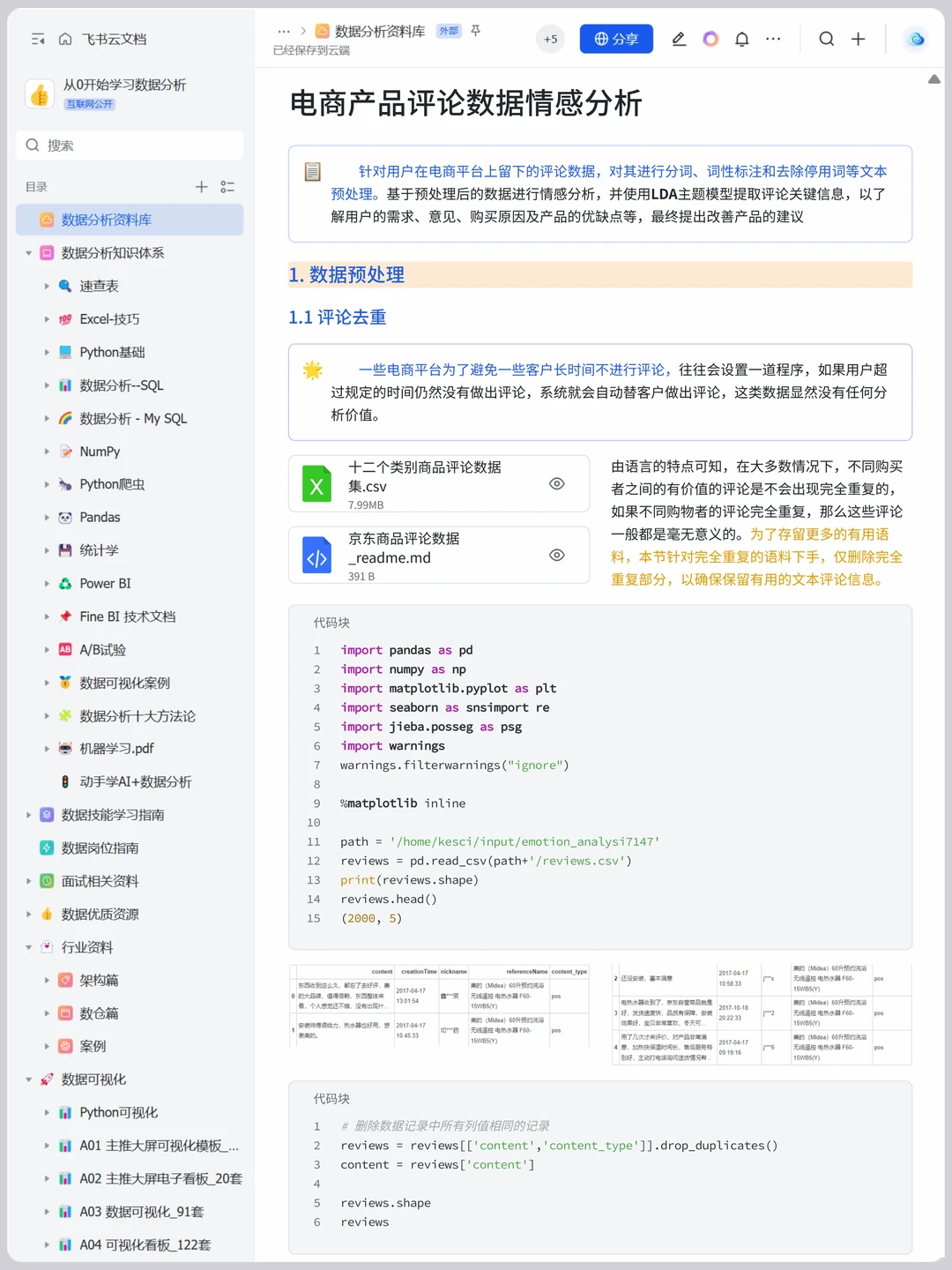
Task: Collapse the 行业资料 tree node
Action: coord(28,947)
